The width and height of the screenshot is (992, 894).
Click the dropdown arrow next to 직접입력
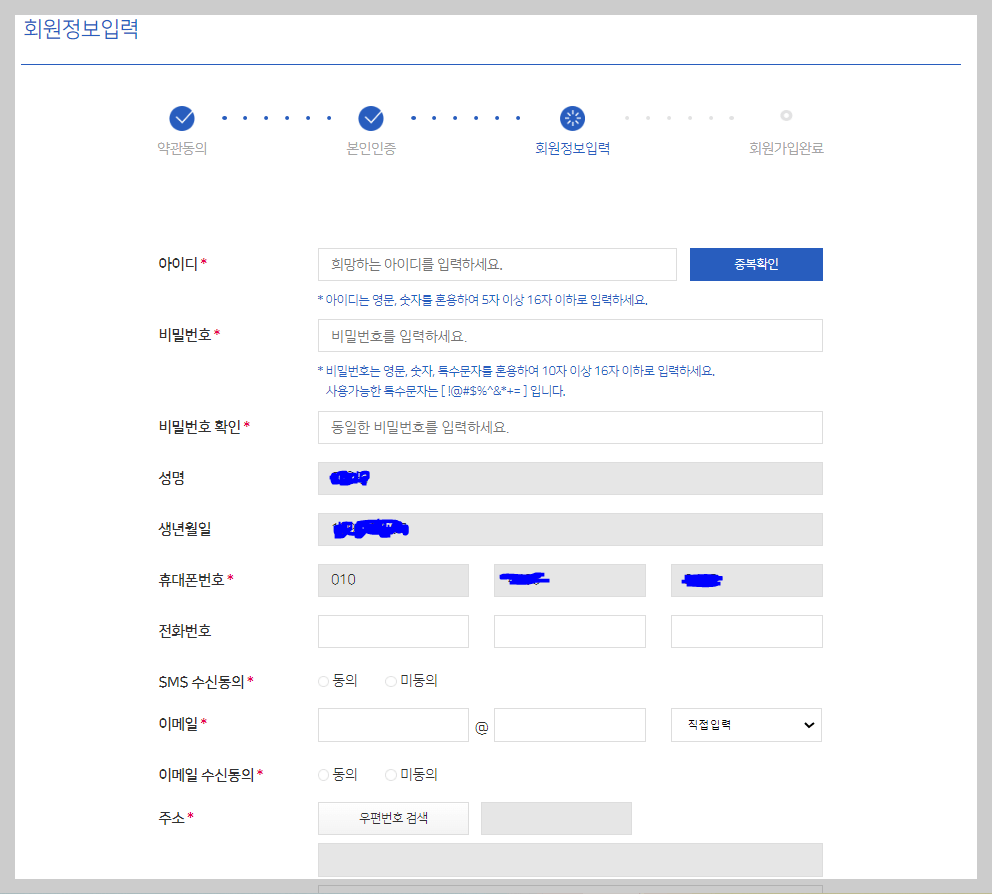808,724
